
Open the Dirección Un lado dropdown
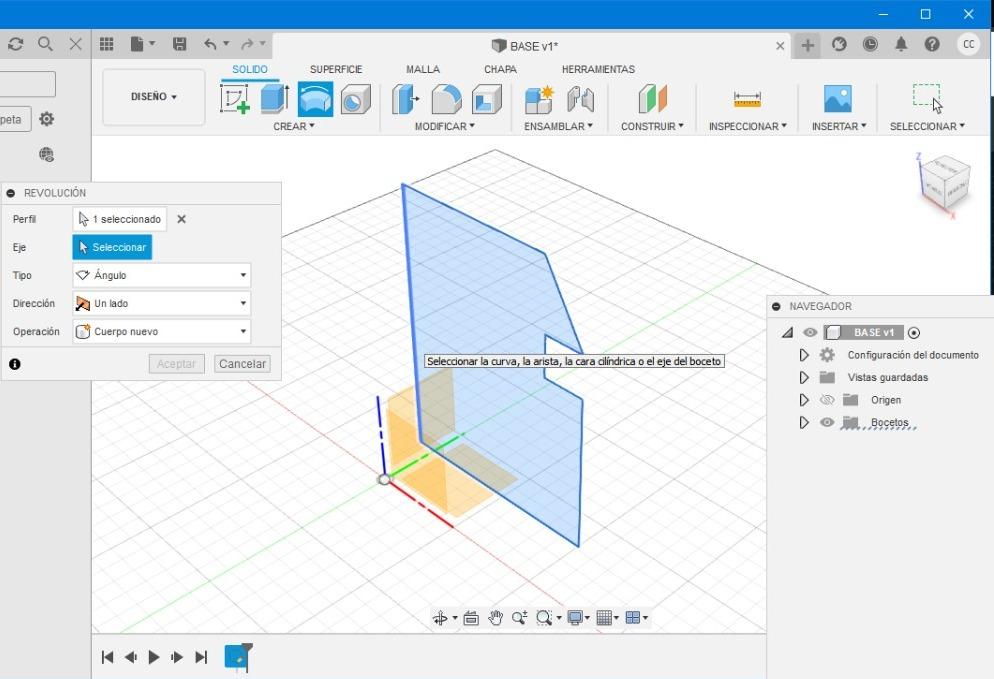point(162,303)
